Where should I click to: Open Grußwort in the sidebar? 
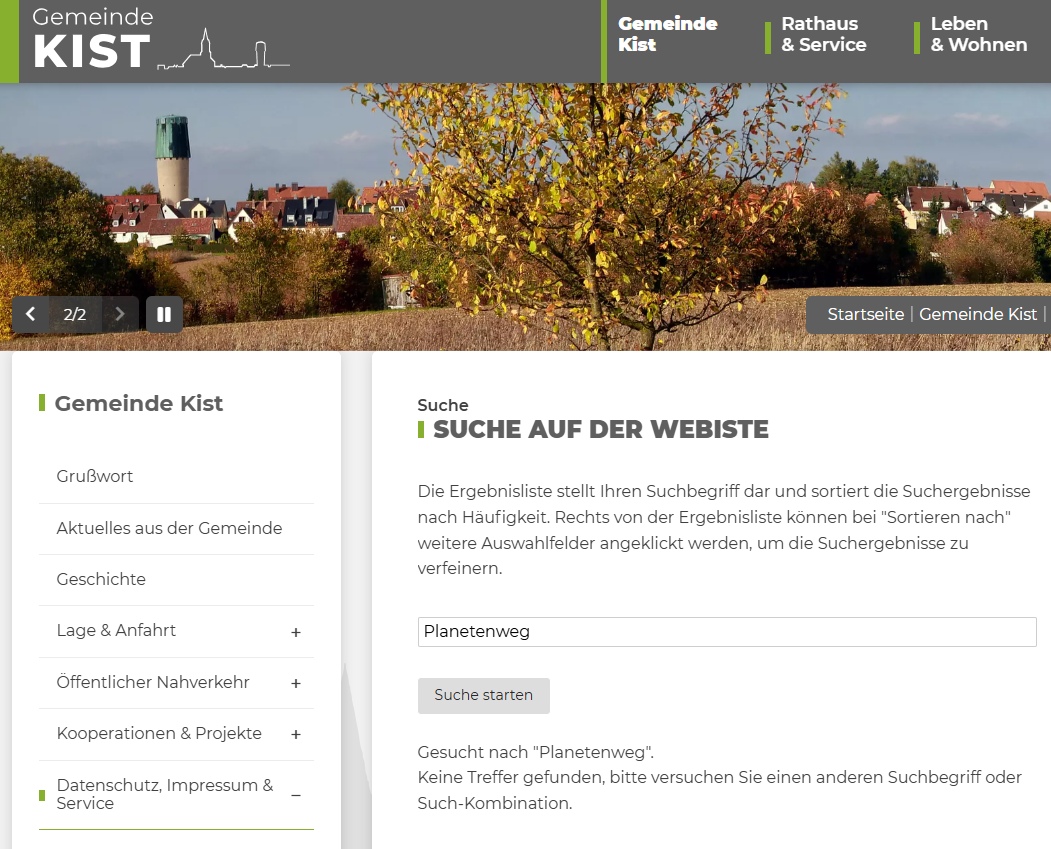(95, 477)
